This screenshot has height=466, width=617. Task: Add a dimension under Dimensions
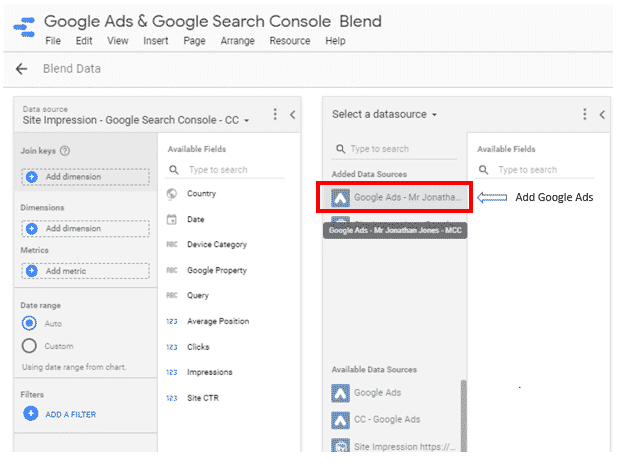pos(85,229)
